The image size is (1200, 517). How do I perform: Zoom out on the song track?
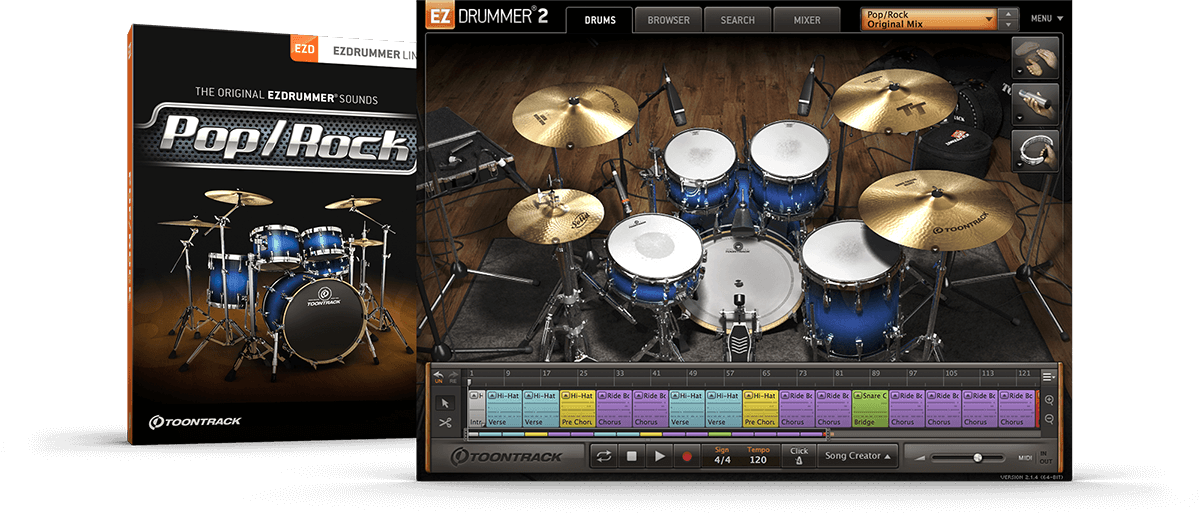click(1049, 419)
